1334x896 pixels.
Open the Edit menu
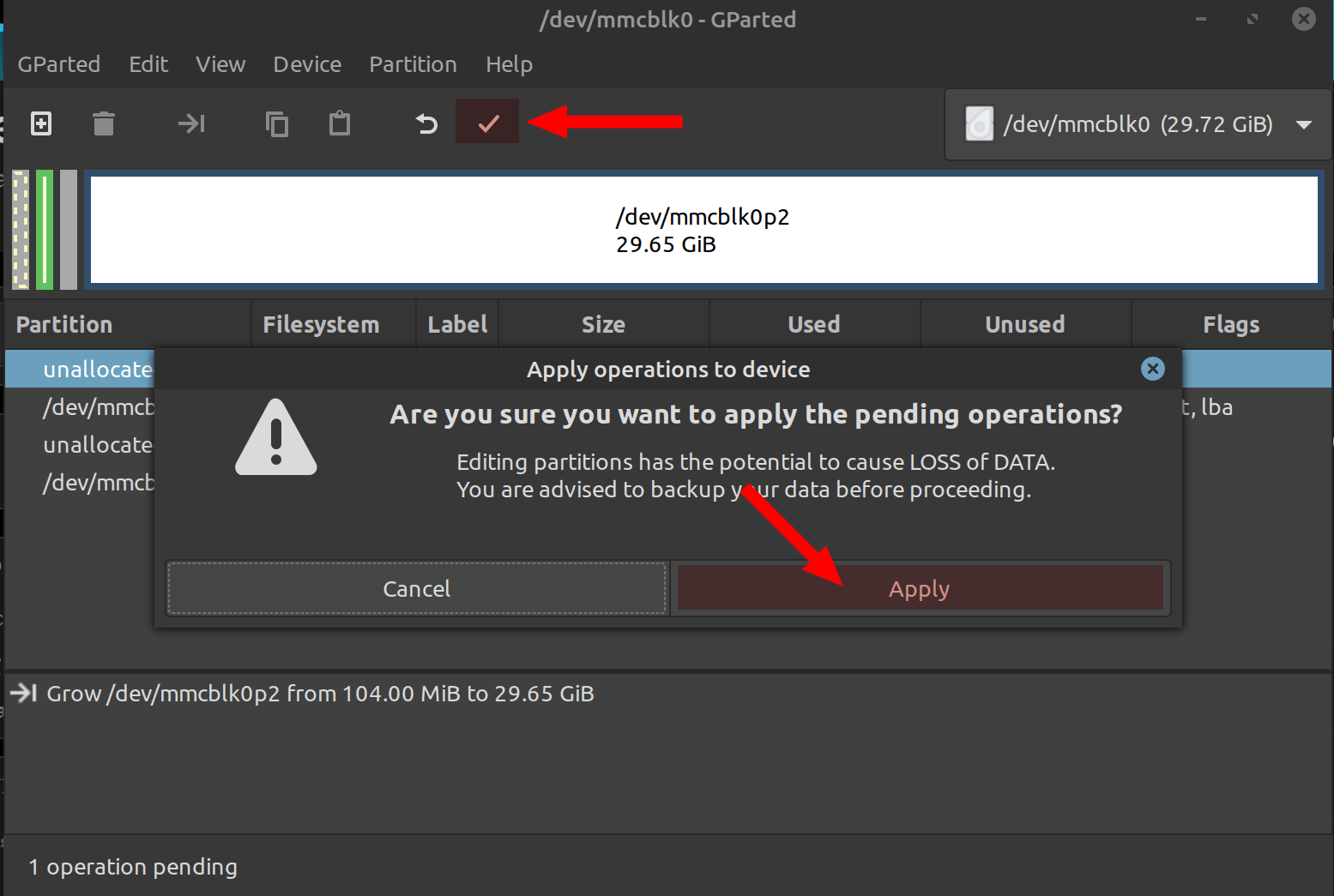point(148,64)
